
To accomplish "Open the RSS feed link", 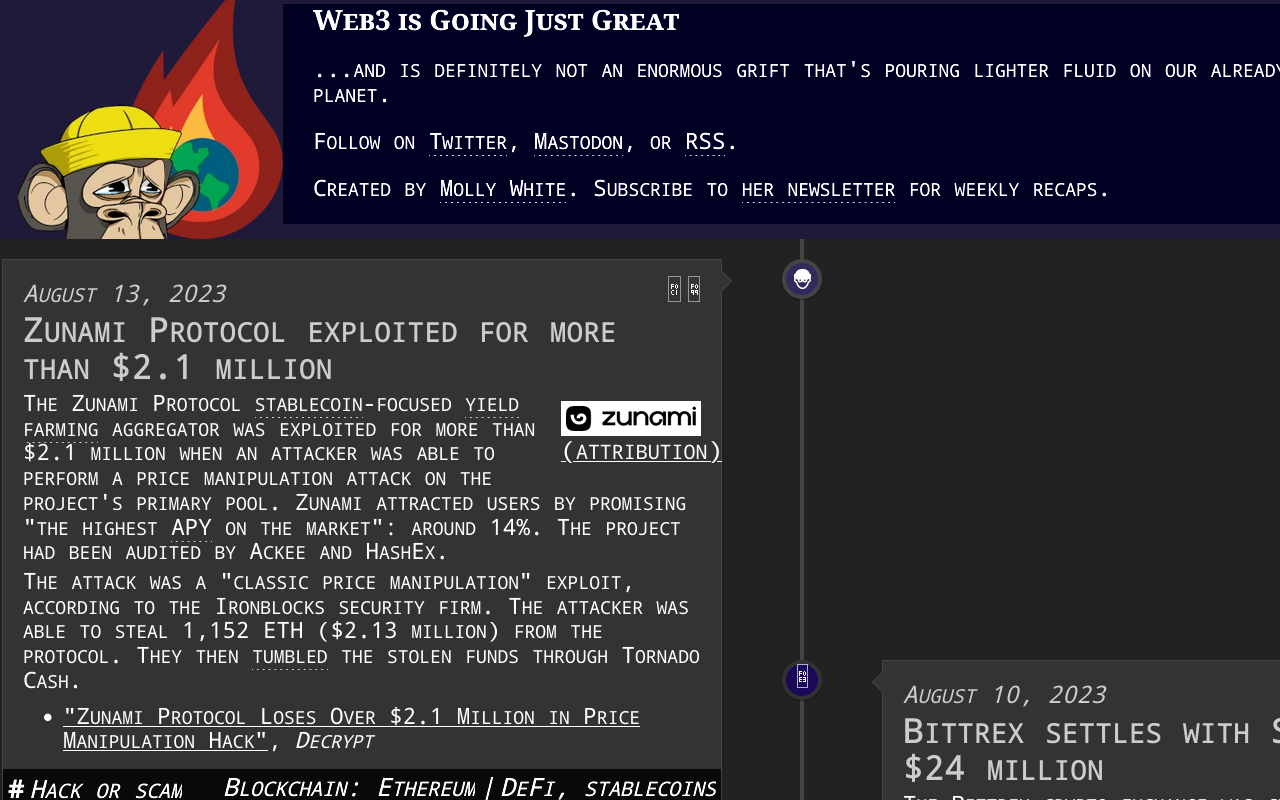I will (x=705, y=142).
